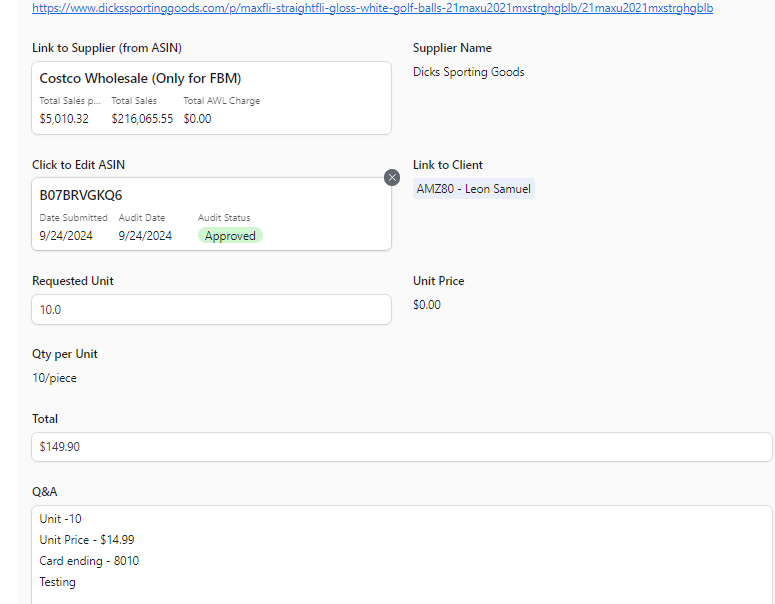
Task: Select the 'Testing' line in Q&A
Action: click(x=57, y=582)
